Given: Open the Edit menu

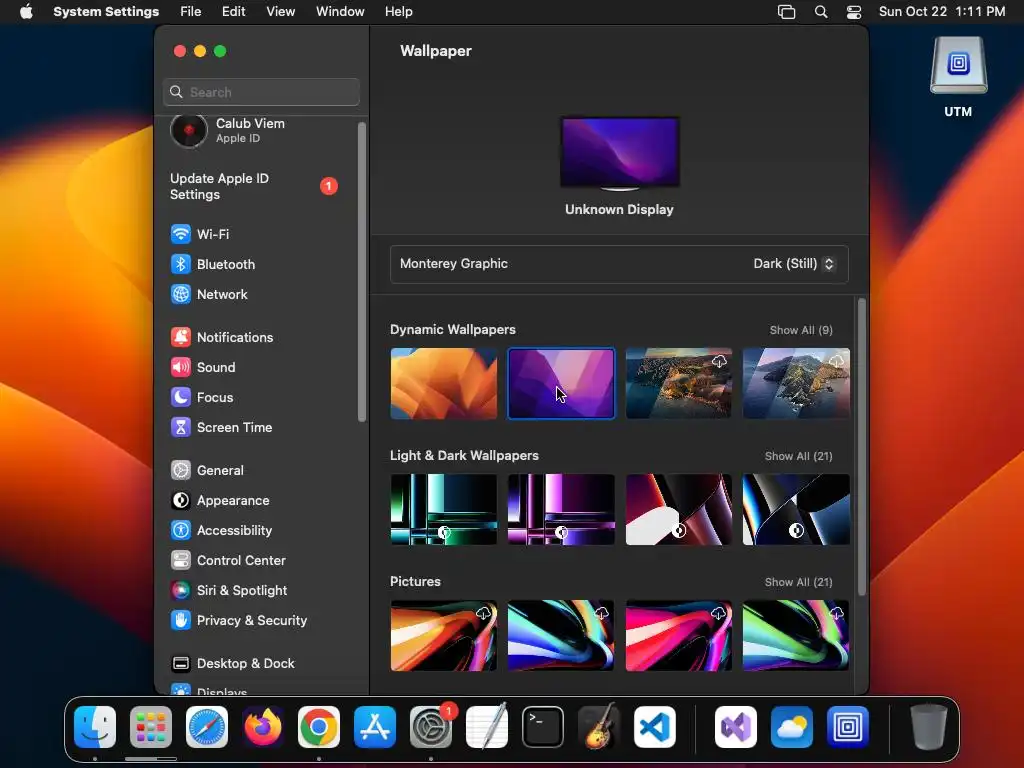Looking at the screenshot, I should (233, 12).
